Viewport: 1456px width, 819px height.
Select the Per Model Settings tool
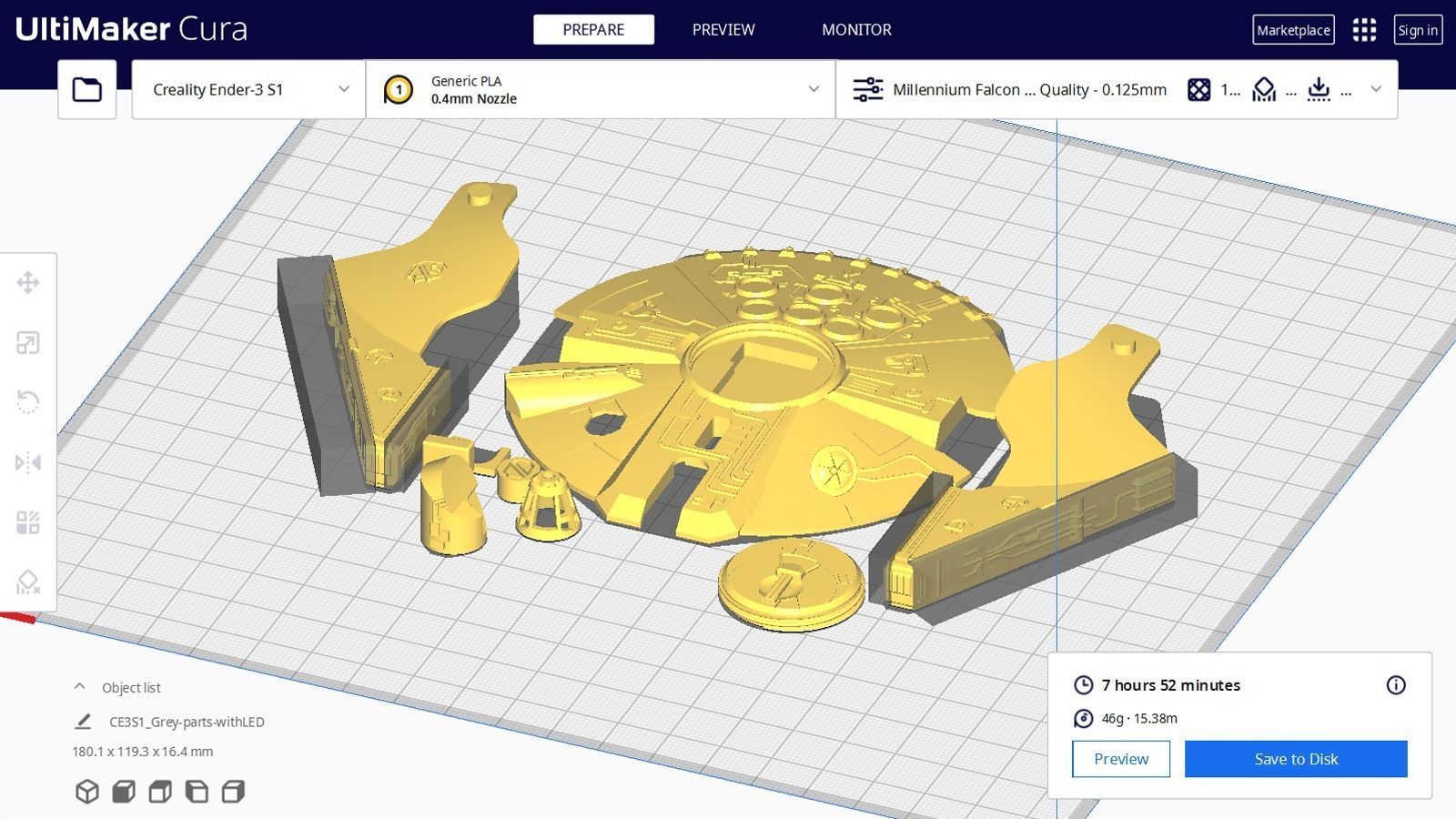[x=28, y=522]
